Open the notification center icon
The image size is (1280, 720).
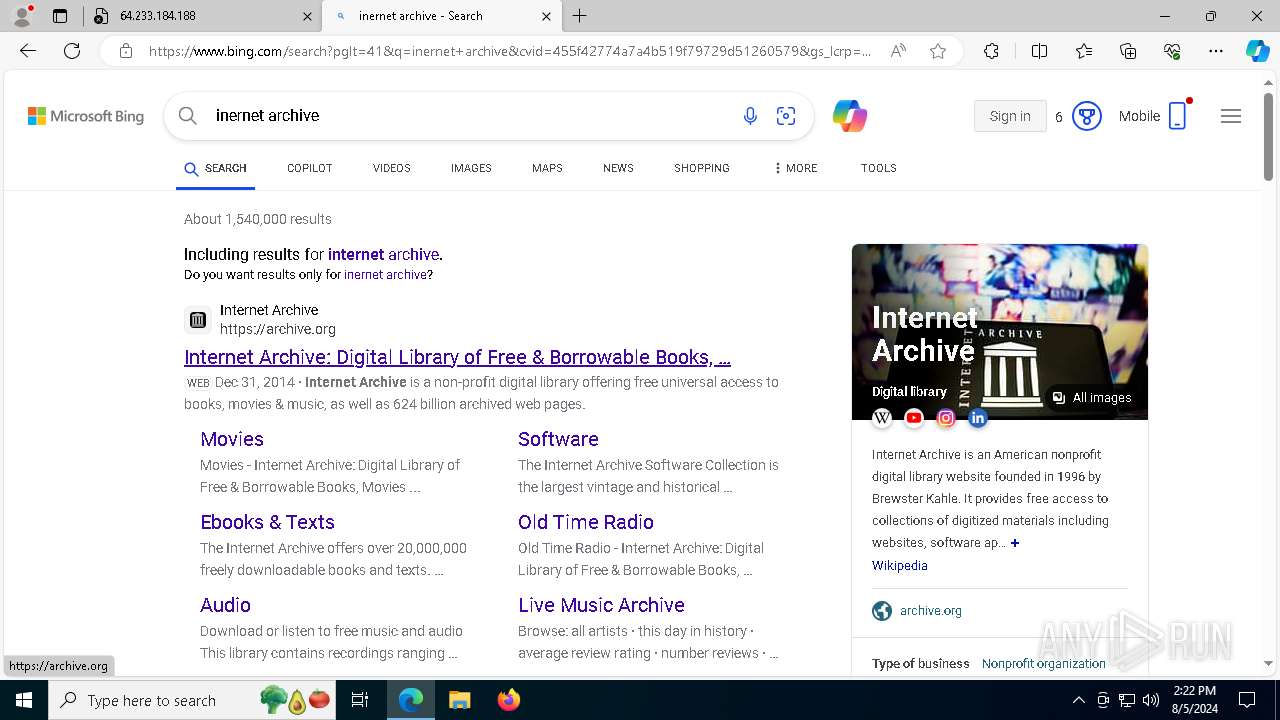coord(1247,700)
